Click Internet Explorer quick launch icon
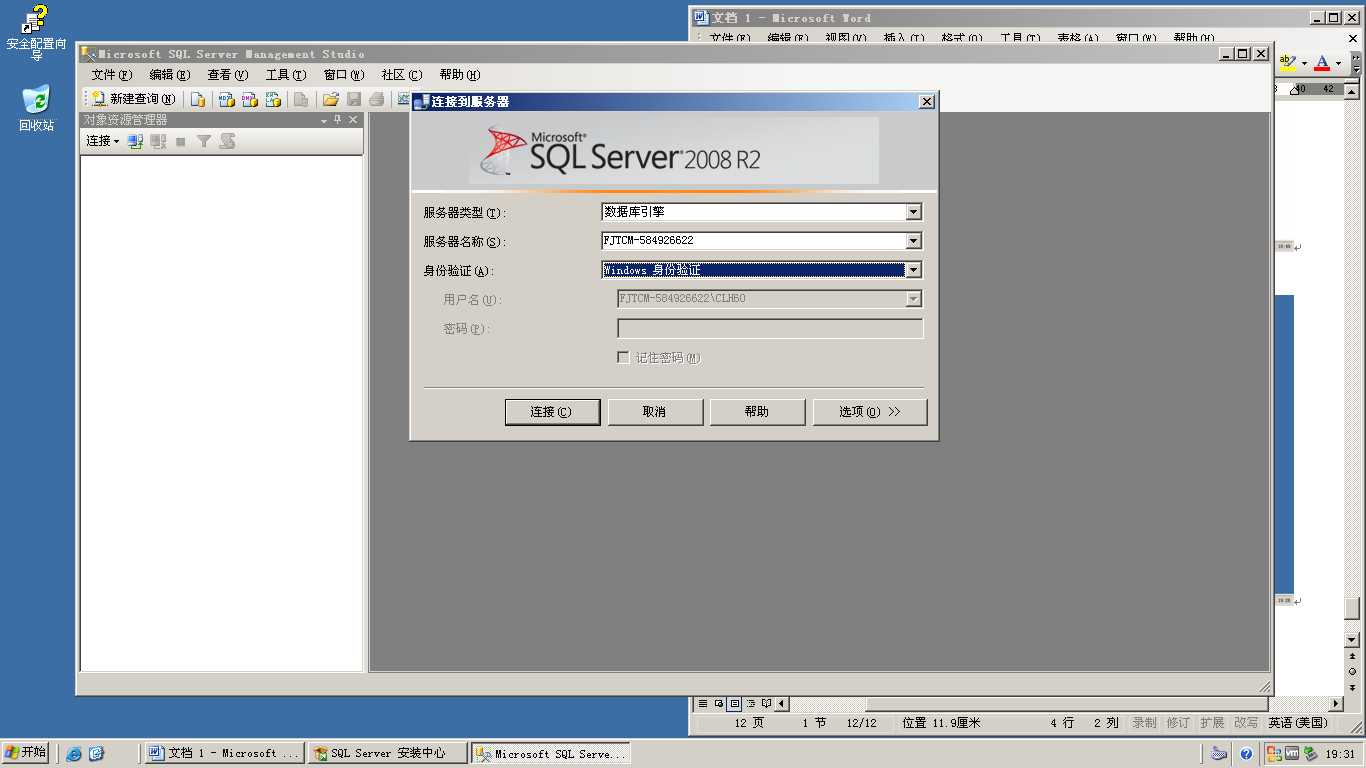Image resolution: width=1366 pixels, height=768 pixels. tap(73, 754)
